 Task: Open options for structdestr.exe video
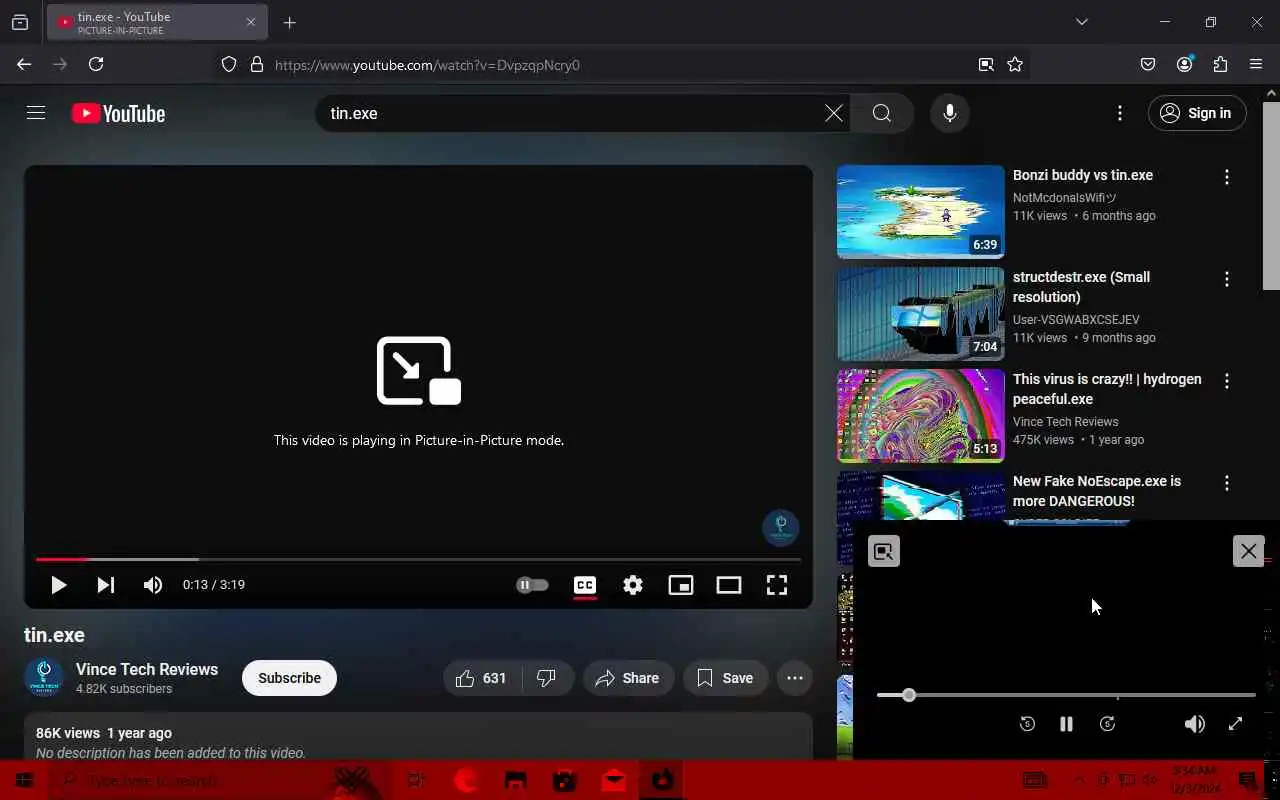(1227, 279)
